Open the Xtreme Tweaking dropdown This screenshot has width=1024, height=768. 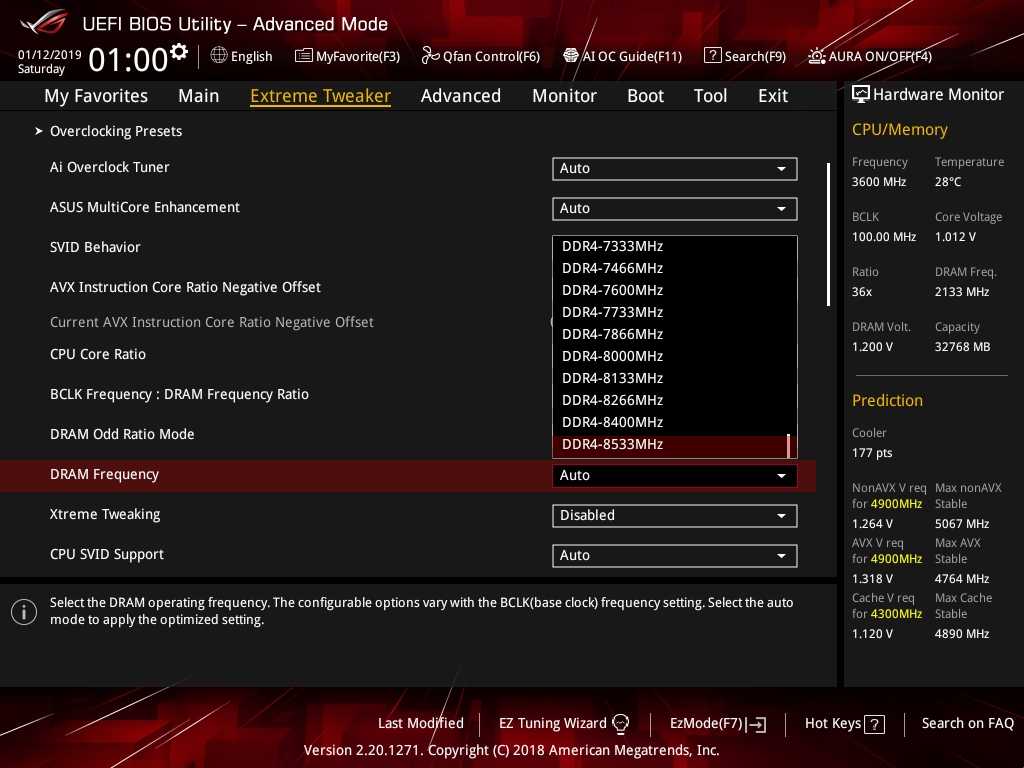pos(674,516)
